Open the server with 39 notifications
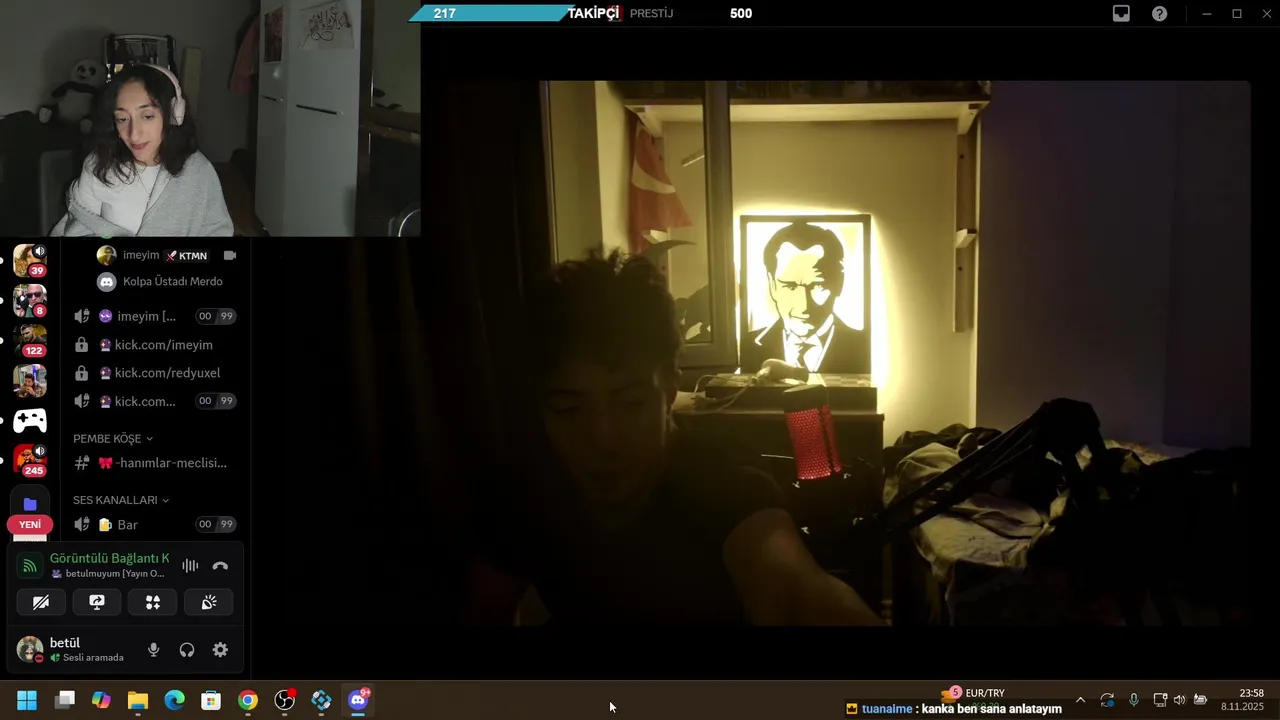The image size is (1280, 720). 29,260
